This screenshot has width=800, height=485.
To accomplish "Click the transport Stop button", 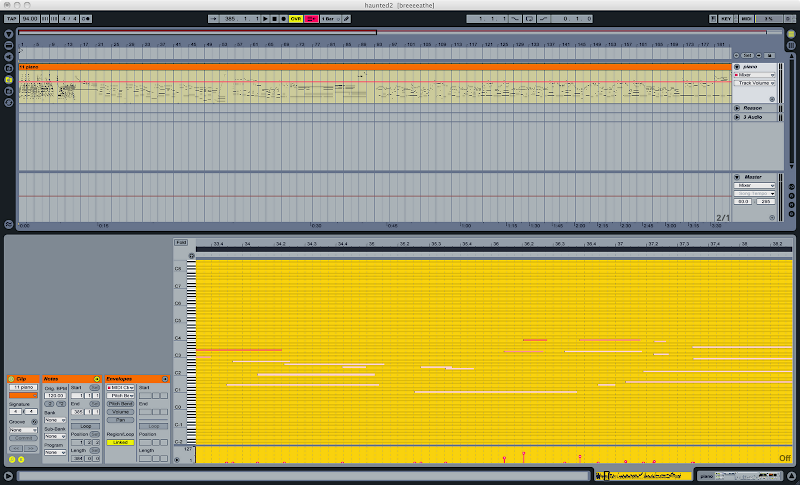I will (x=274, y=19).
